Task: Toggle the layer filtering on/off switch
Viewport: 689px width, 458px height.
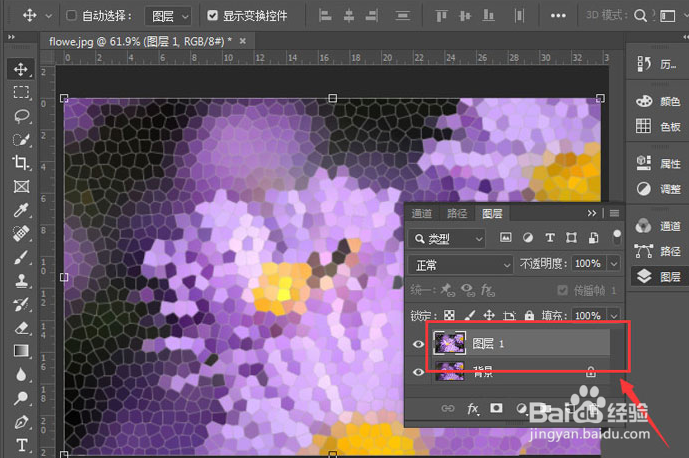Action: (617, 237)
